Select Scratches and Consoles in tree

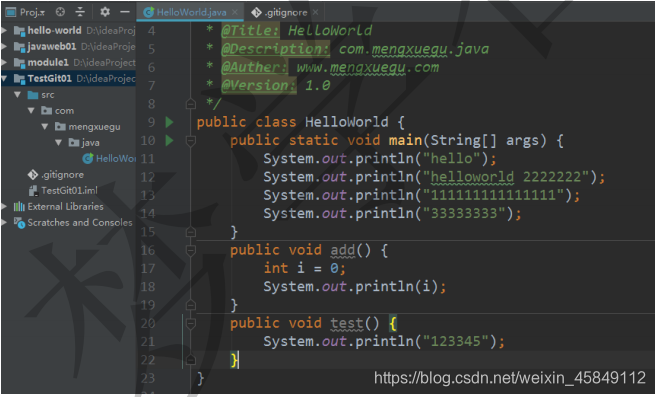pyautogui.click(x=80, y=222)
